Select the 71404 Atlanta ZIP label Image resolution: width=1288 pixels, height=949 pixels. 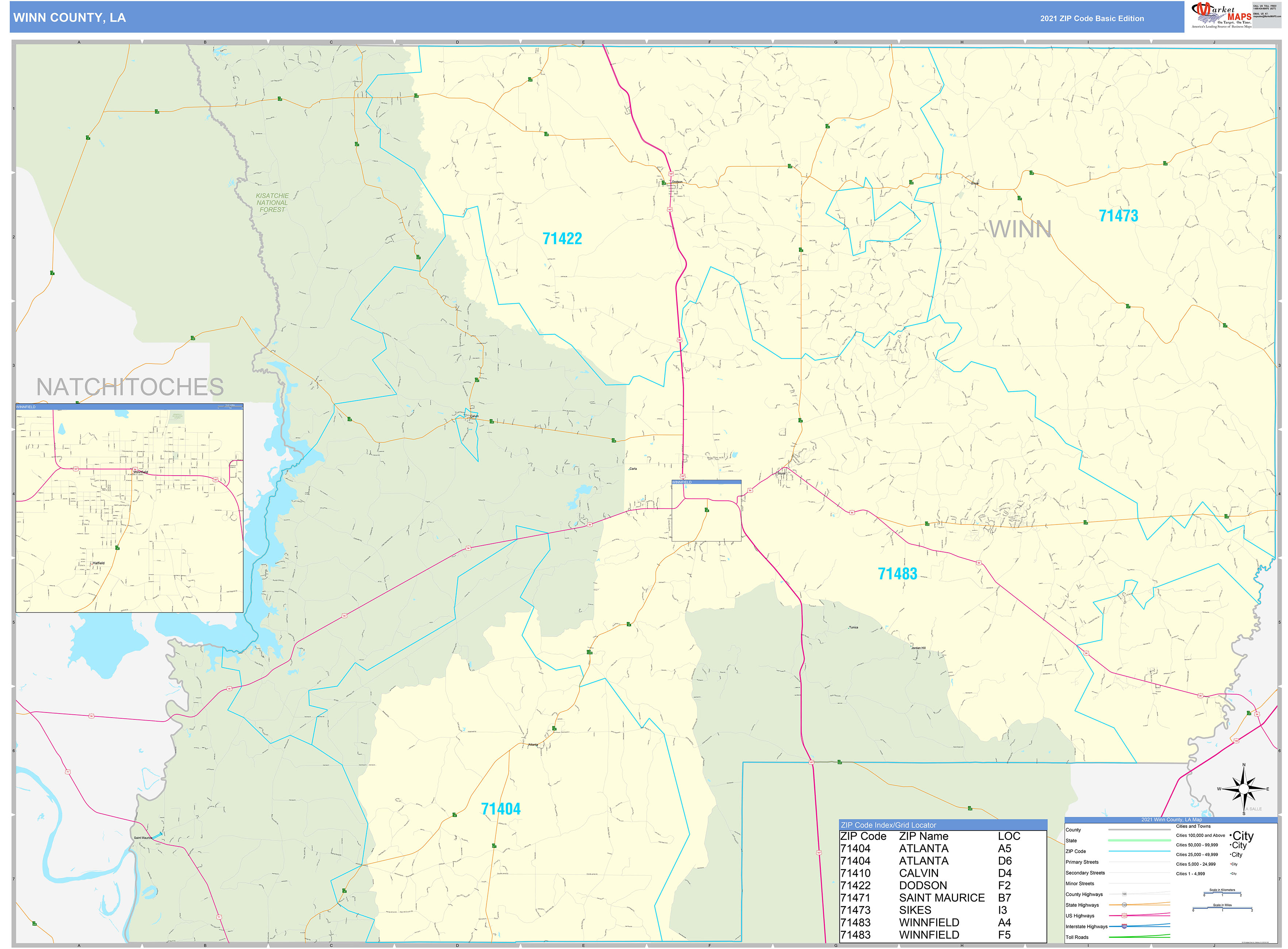[x=501, y=808]
